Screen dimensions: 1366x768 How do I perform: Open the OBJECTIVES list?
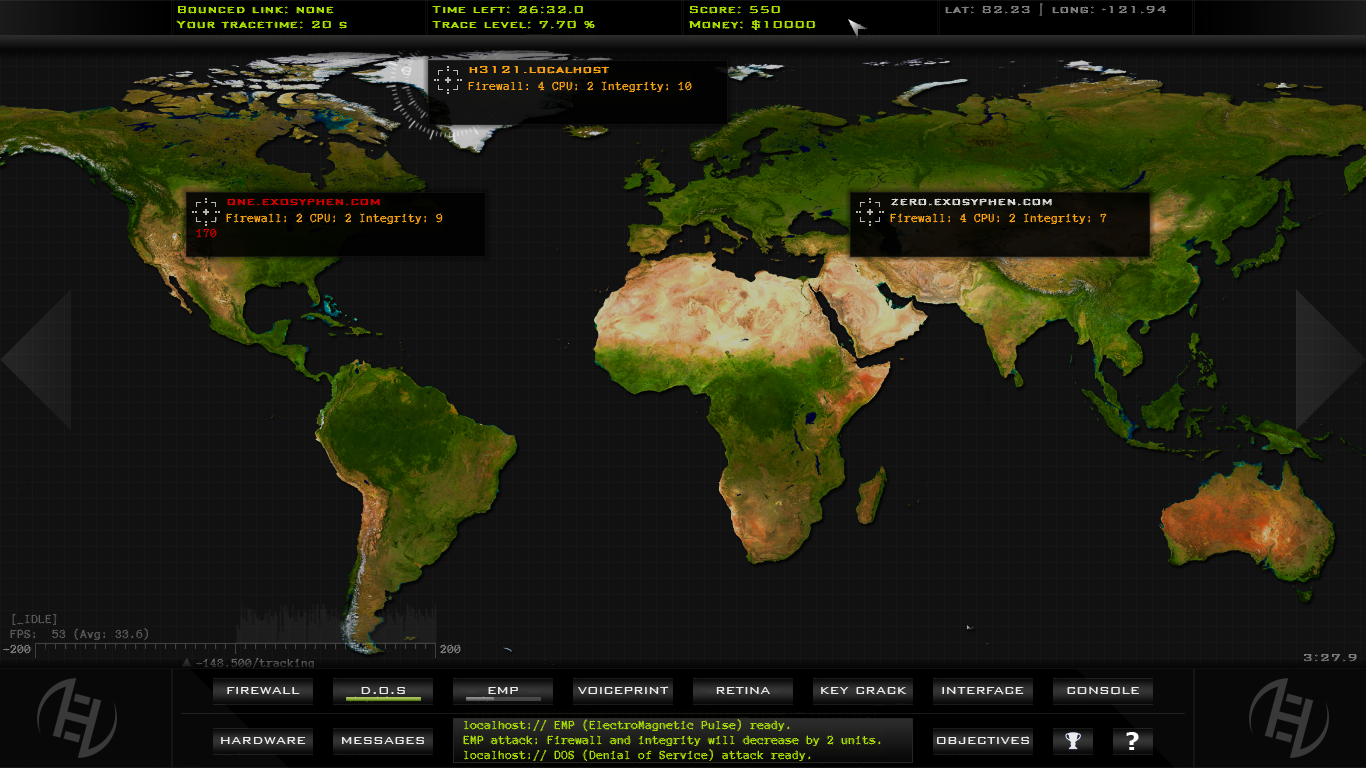982,740
